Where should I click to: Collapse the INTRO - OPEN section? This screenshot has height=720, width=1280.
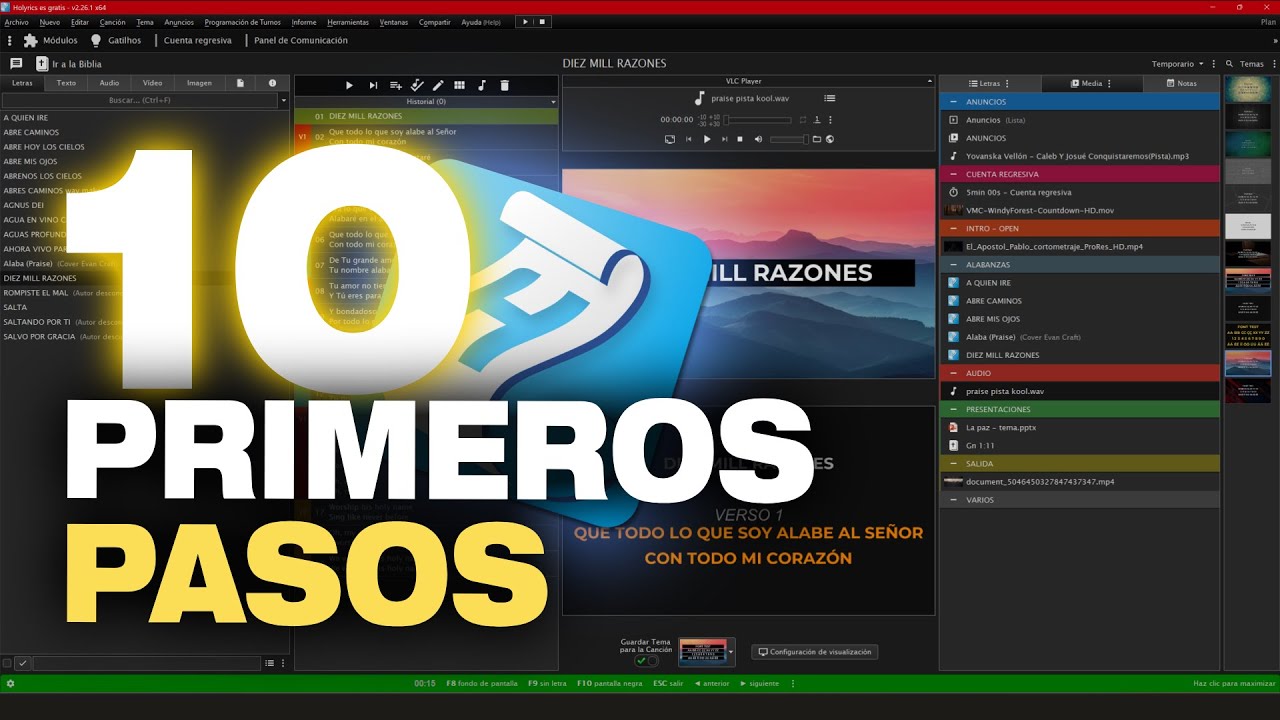pyautogui.click(x=953, y=228)
